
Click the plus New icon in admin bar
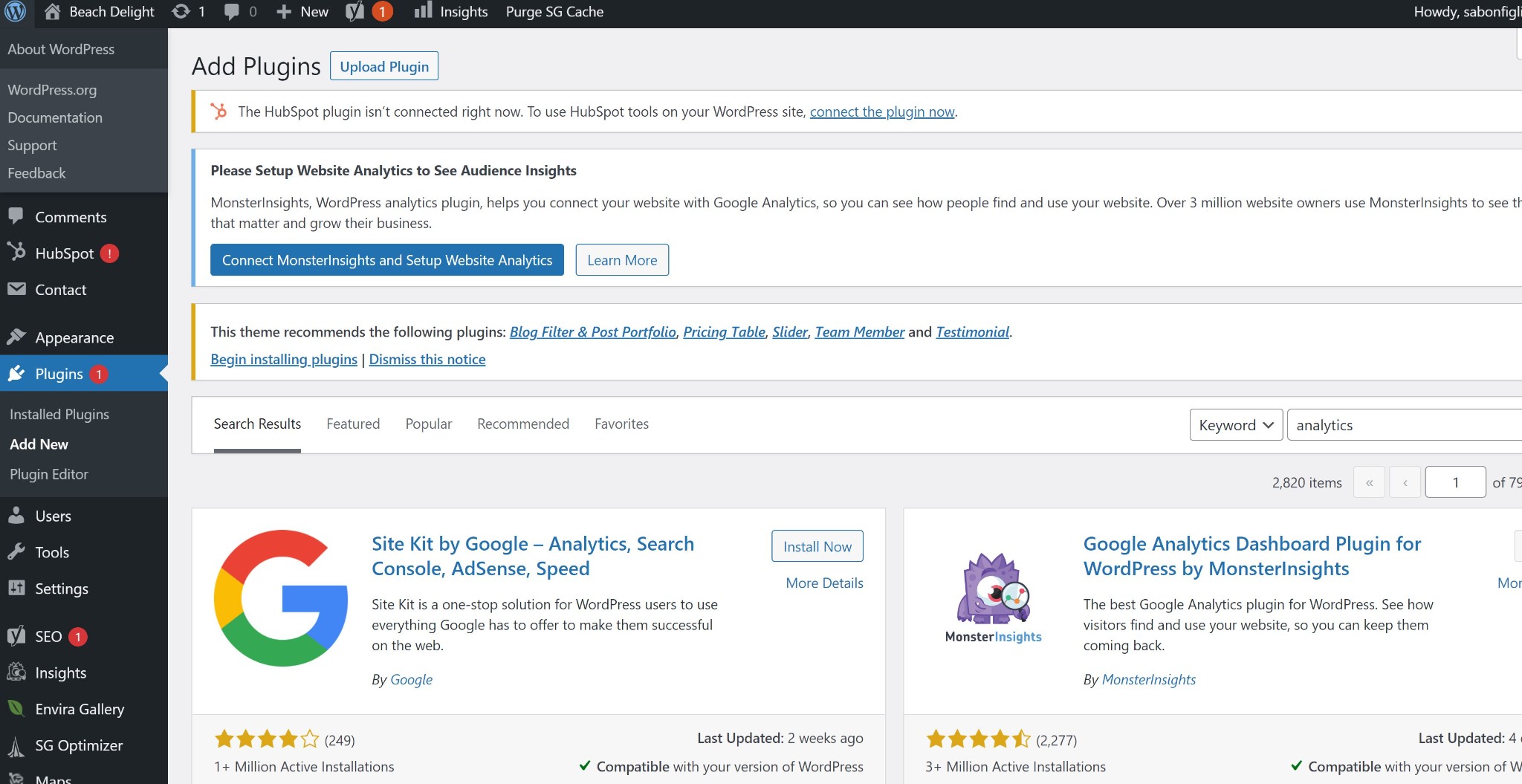pos(283,12)
